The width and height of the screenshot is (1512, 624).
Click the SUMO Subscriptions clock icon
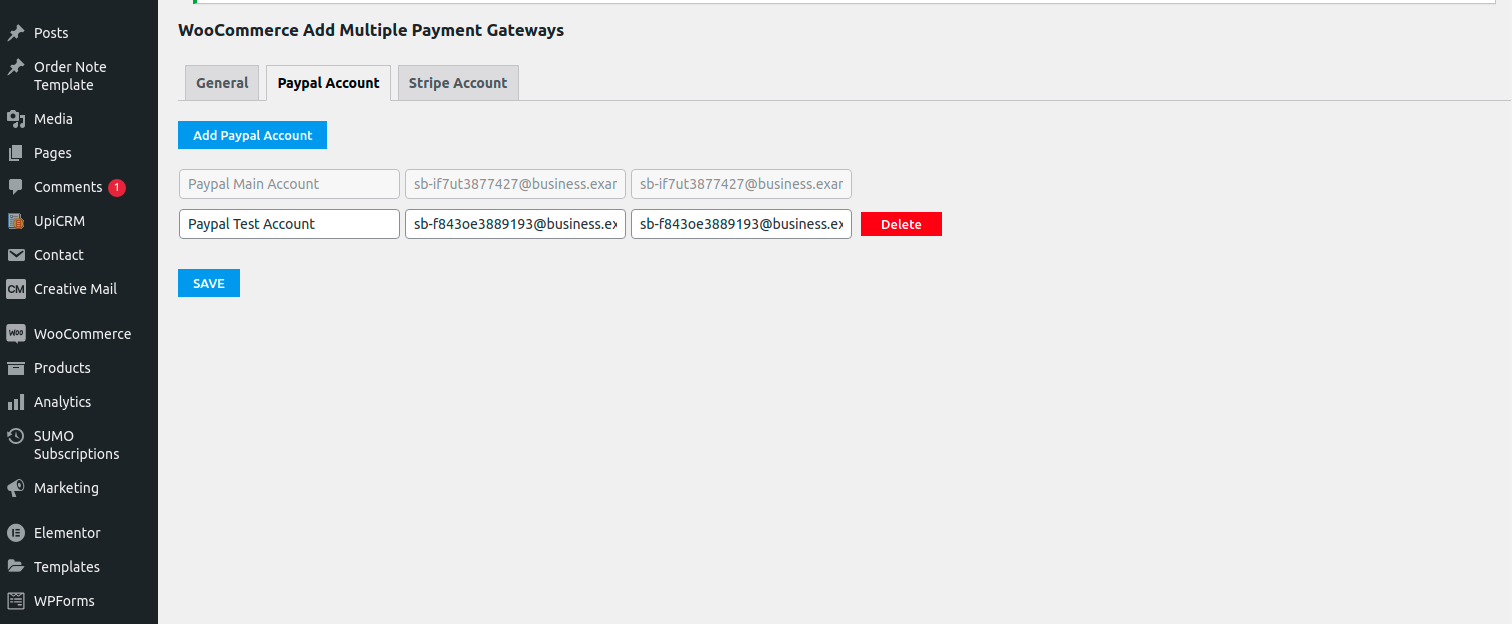[x=16, y=436]
